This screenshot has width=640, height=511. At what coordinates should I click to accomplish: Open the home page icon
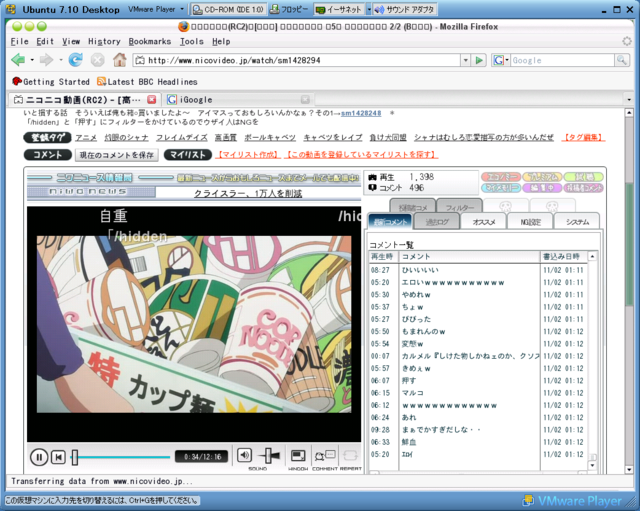(120, 60)
